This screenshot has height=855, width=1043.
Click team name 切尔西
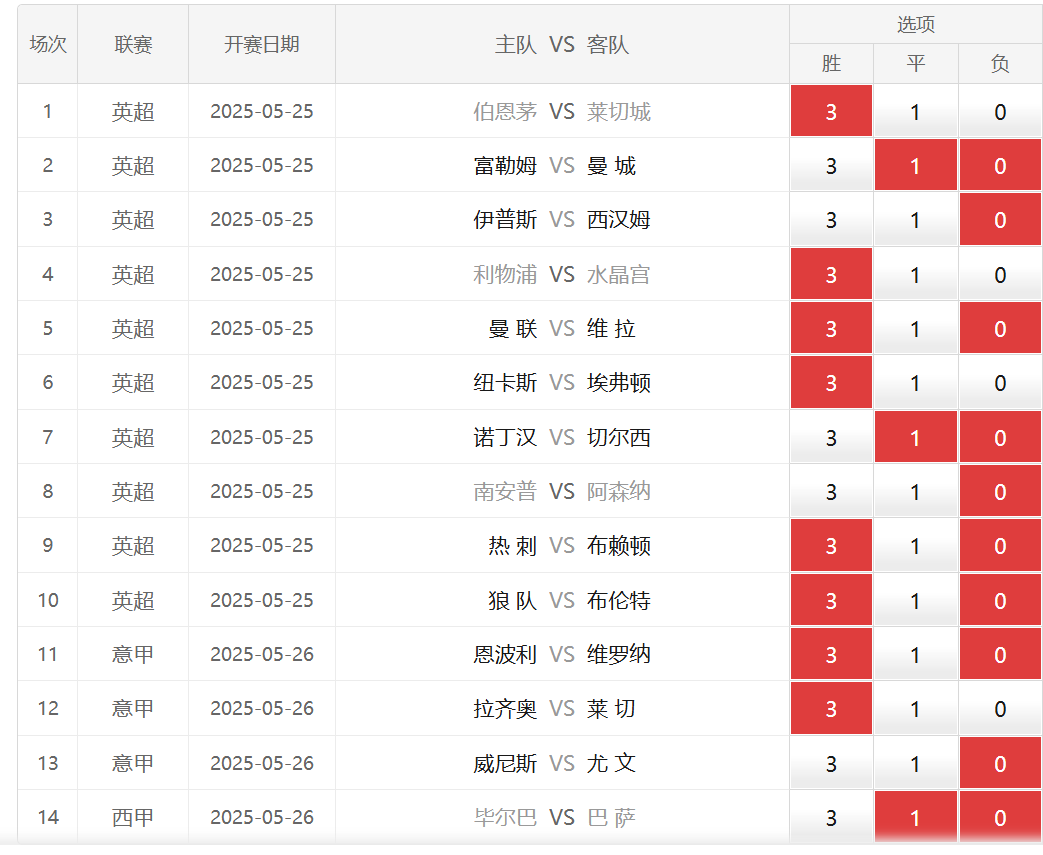[619, 437]
